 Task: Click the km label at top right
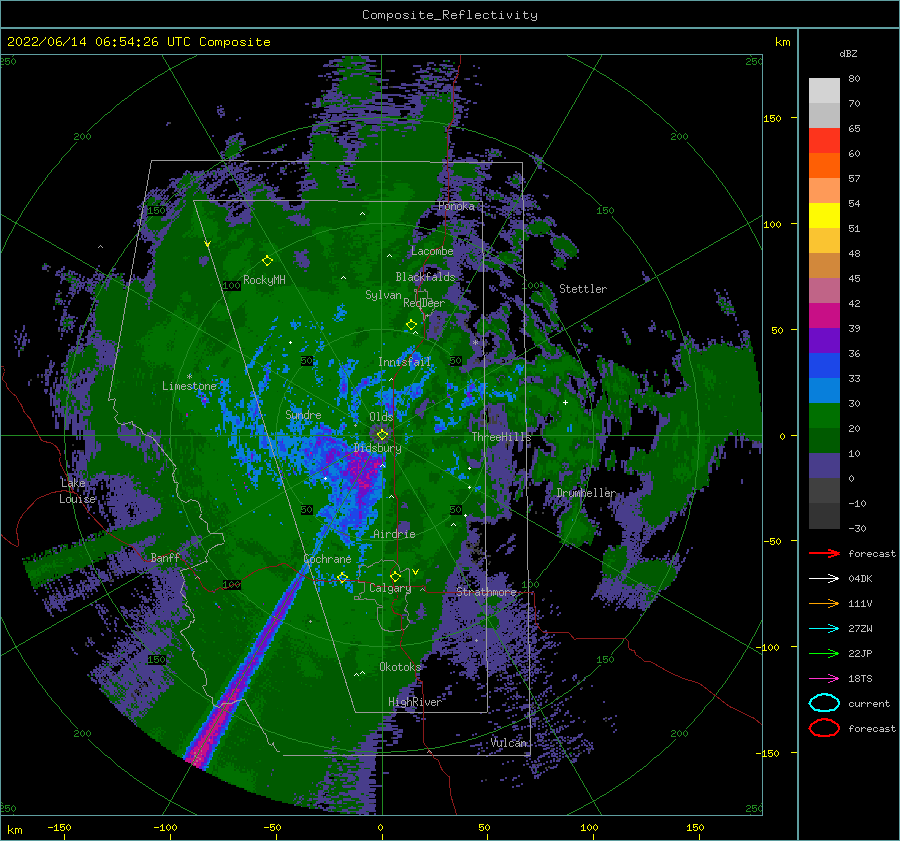pyautogui.click(x=782, y=42)
